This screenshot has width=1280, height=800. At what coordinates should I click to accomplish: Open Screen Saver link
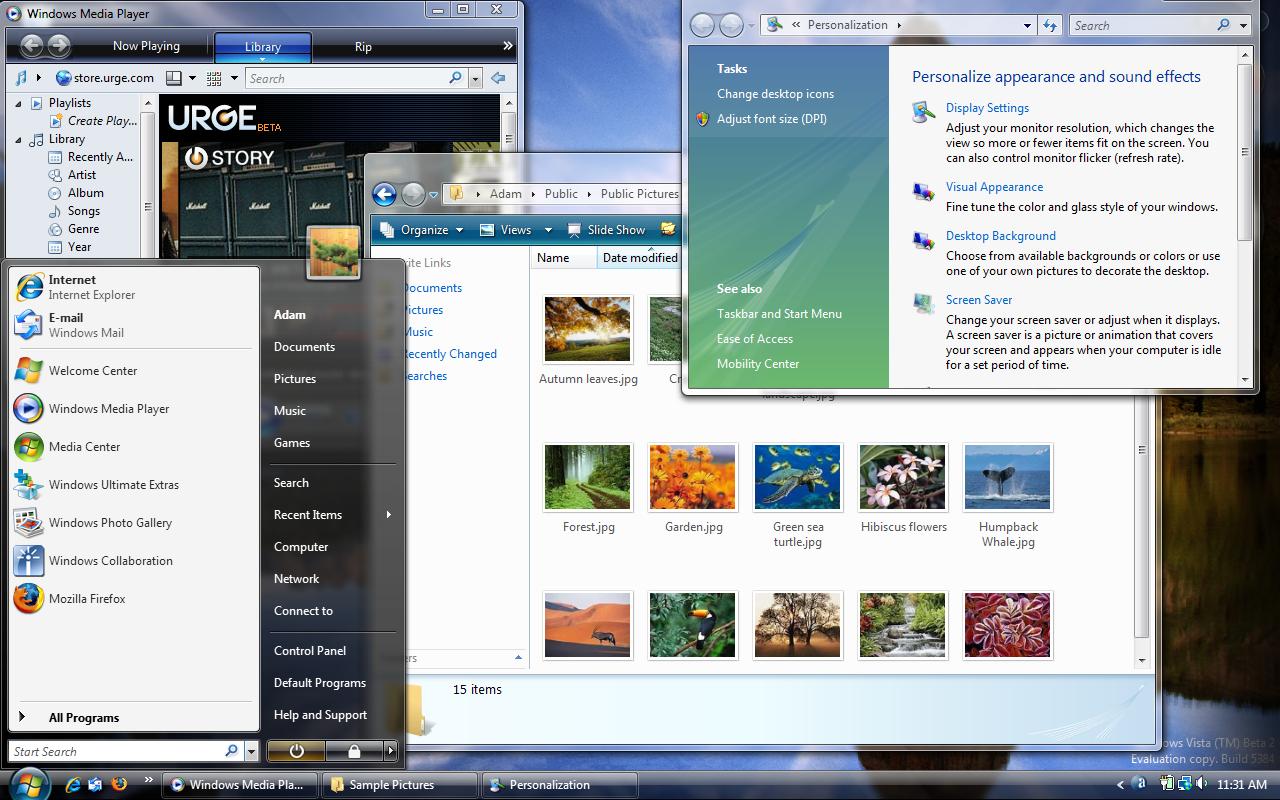click(x=979, y=300)
